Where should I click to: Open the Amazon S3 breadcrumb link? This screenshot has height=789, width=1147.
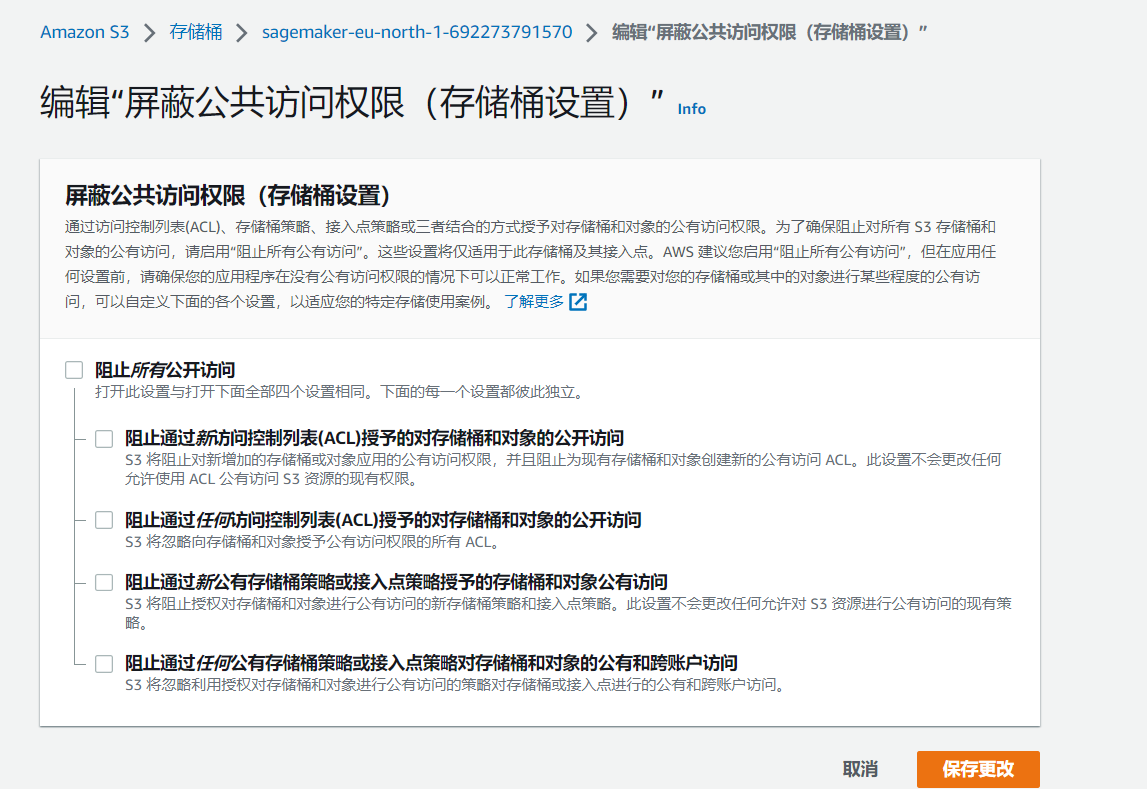point(85,32)
